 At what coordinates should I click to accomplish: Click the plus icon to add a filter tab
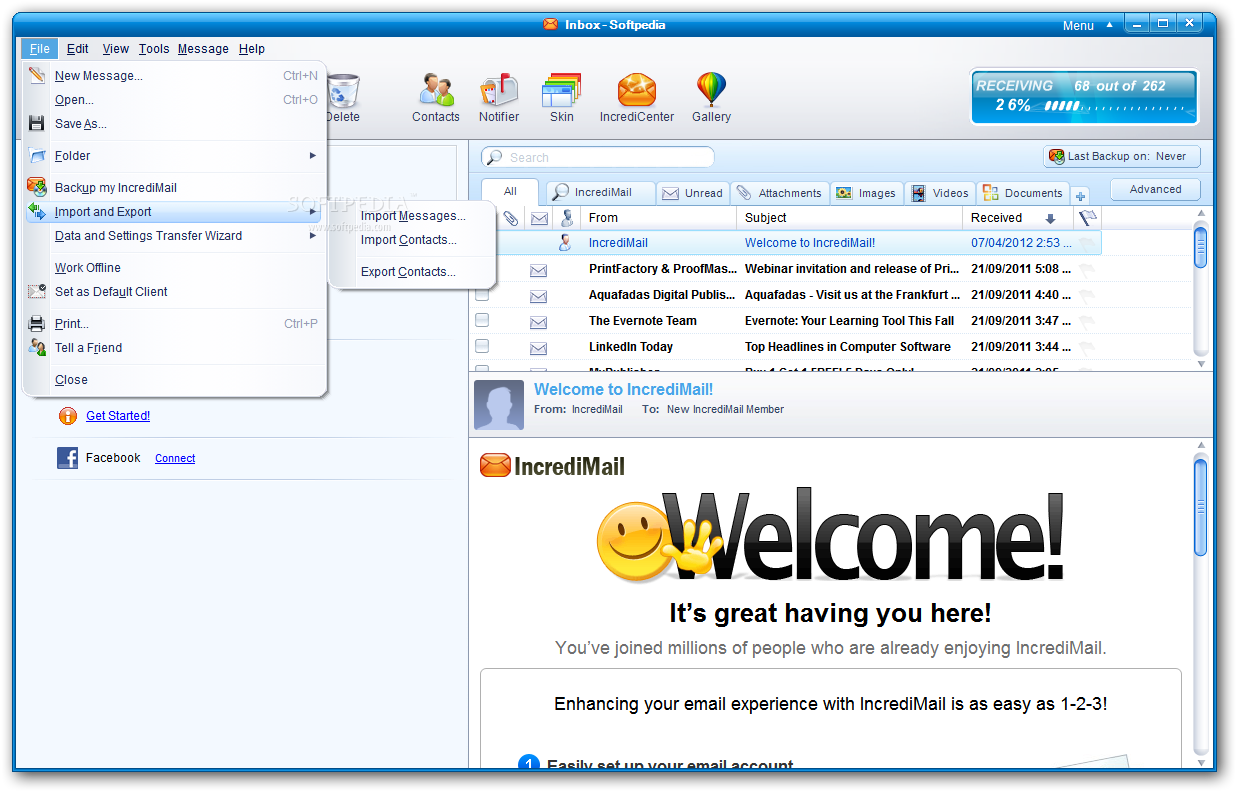[x=1080, y=195]
